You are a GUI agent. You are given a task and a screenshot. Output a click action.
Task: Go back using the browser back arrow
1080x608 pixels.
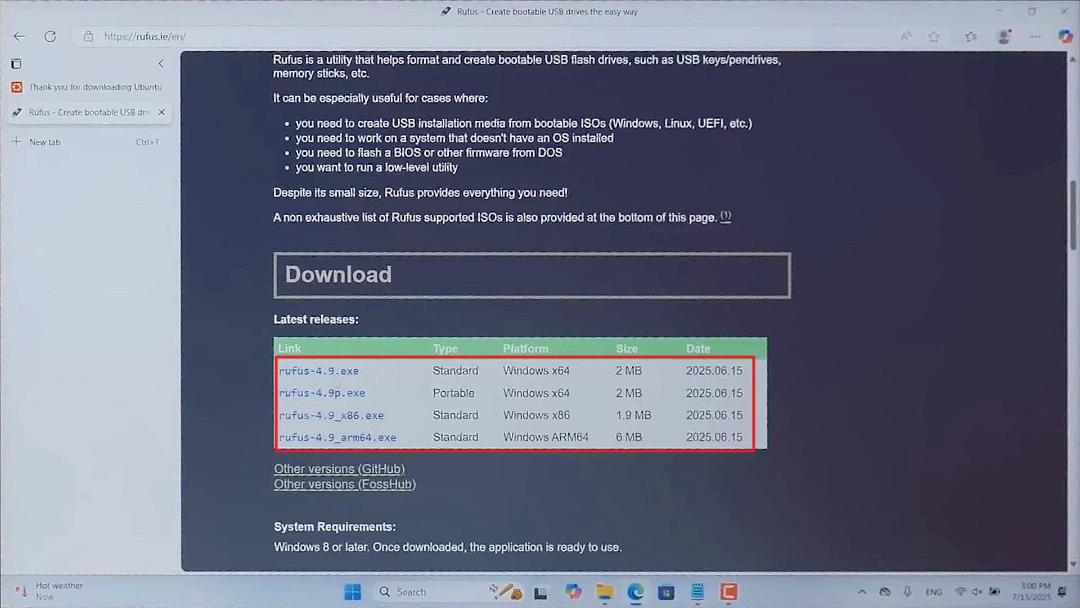coord(19,36)
